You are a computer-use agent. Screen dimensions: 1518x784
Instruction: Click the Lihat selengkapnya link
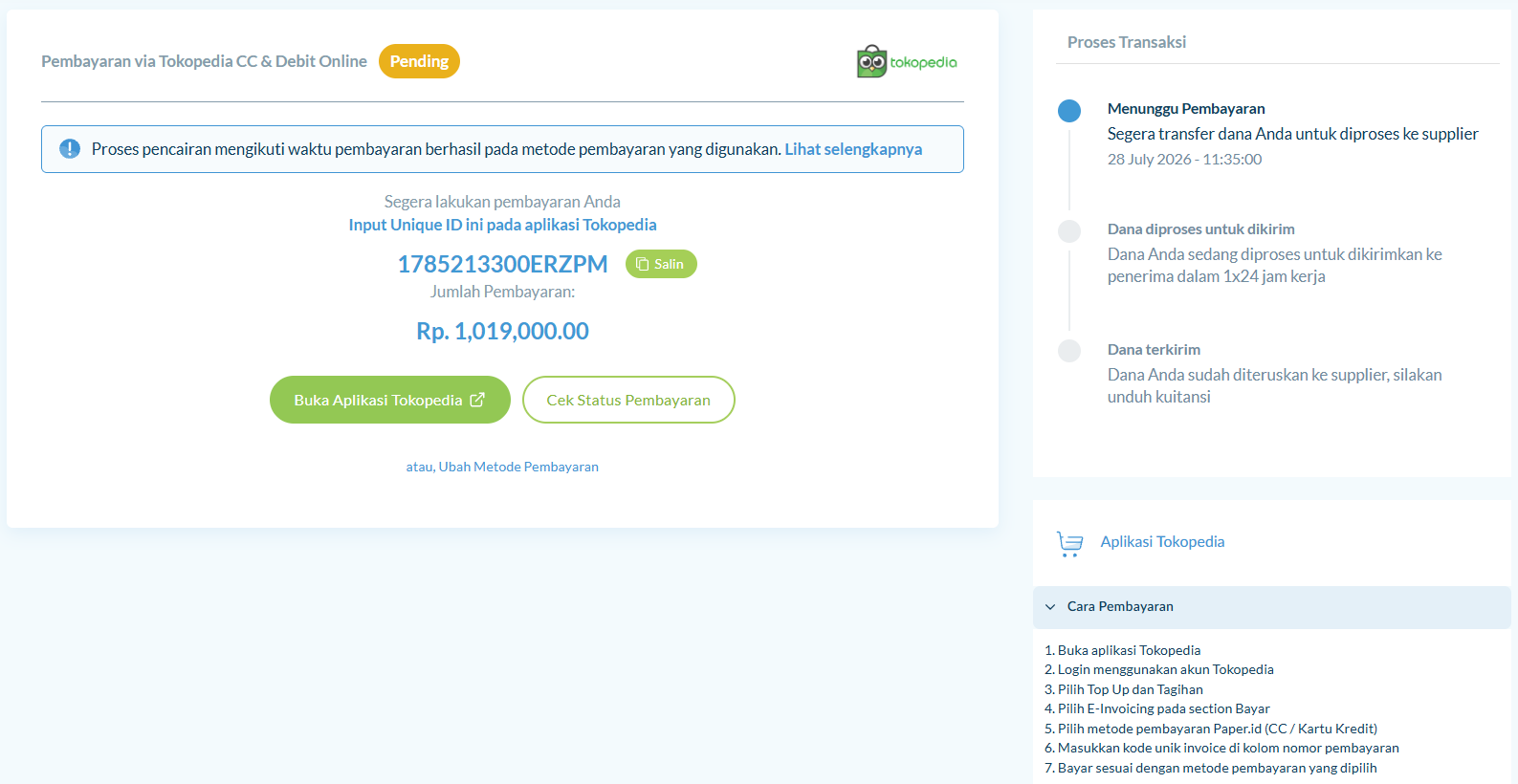[853, 149]
